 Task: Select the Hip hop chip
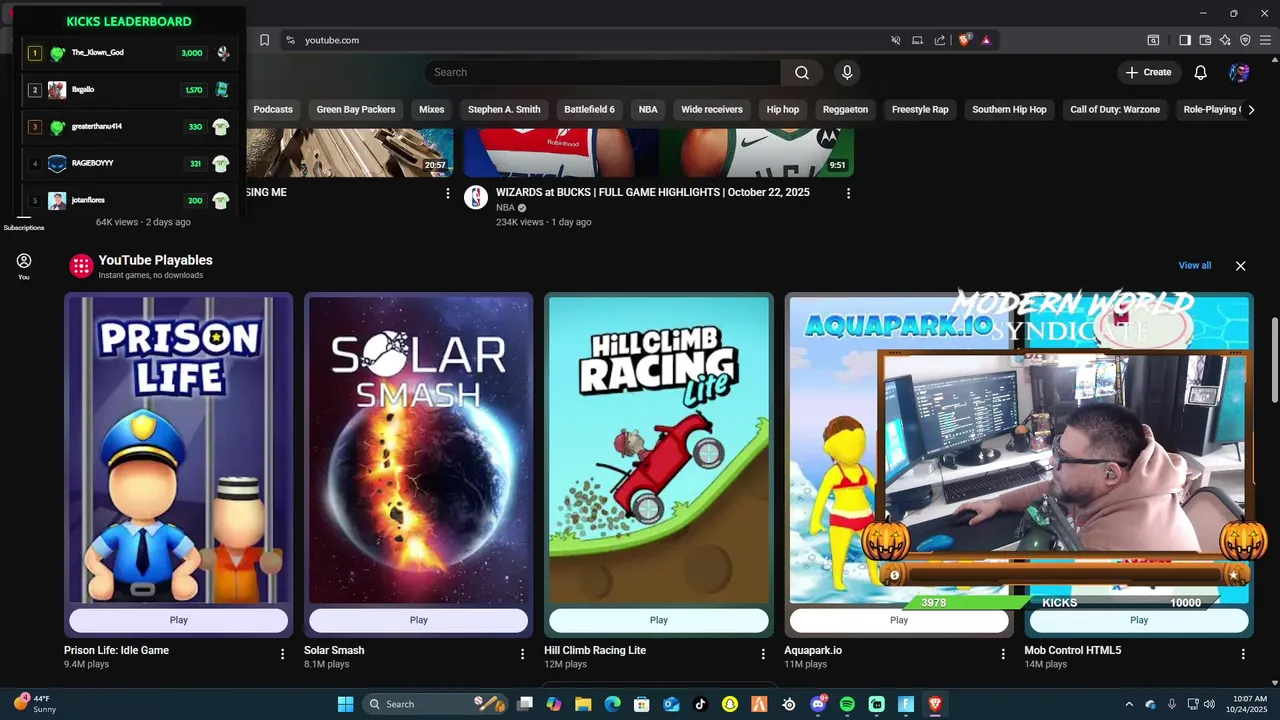(783, 110)
